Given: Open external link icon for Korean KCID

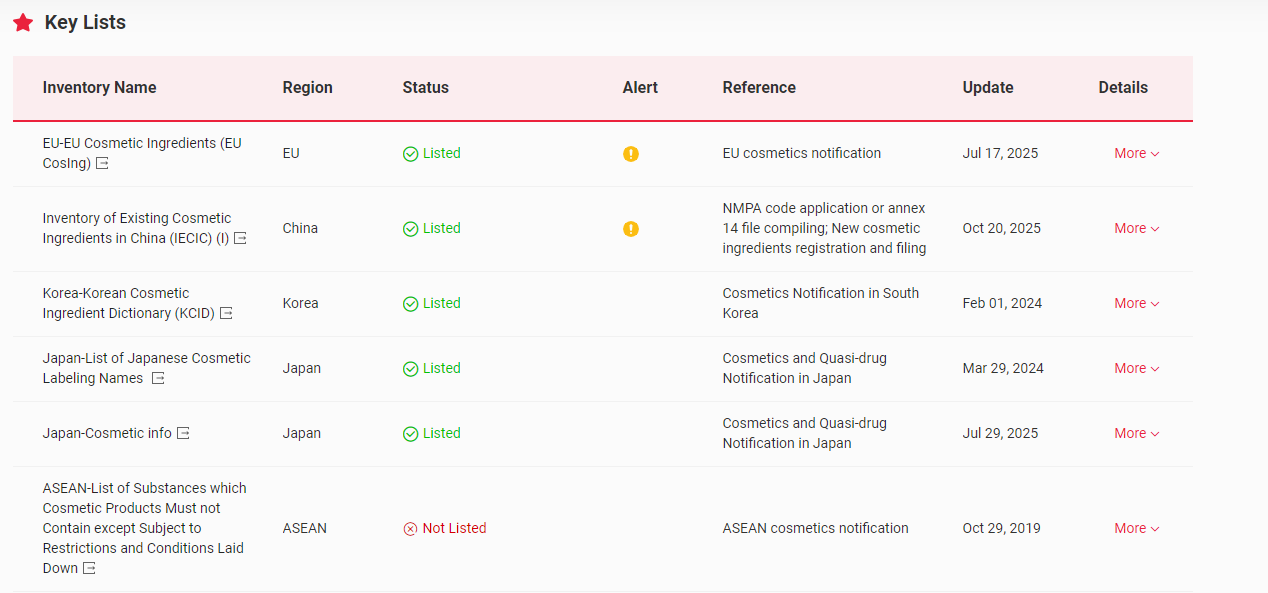Looking at the screenshot, I should coord(226,314).
